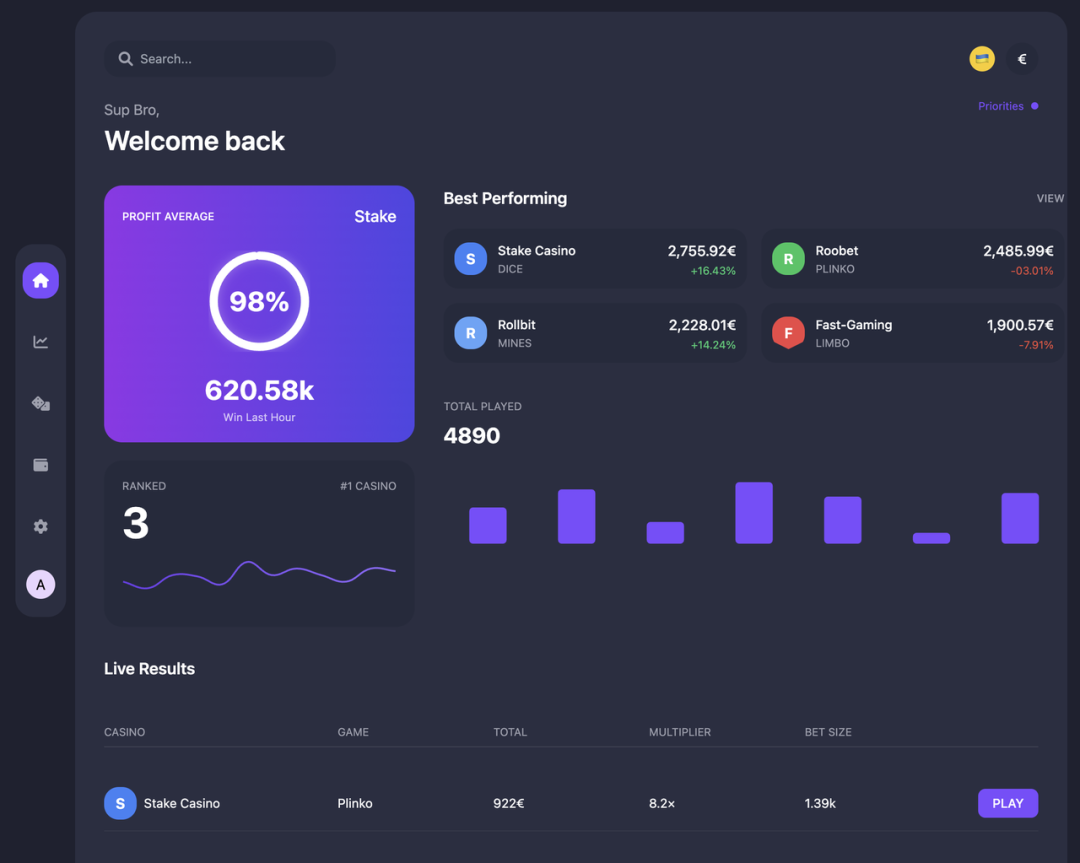1080x863 pixels.
Task: Click the '4890' total played value
Action: [x=472, y=435]
